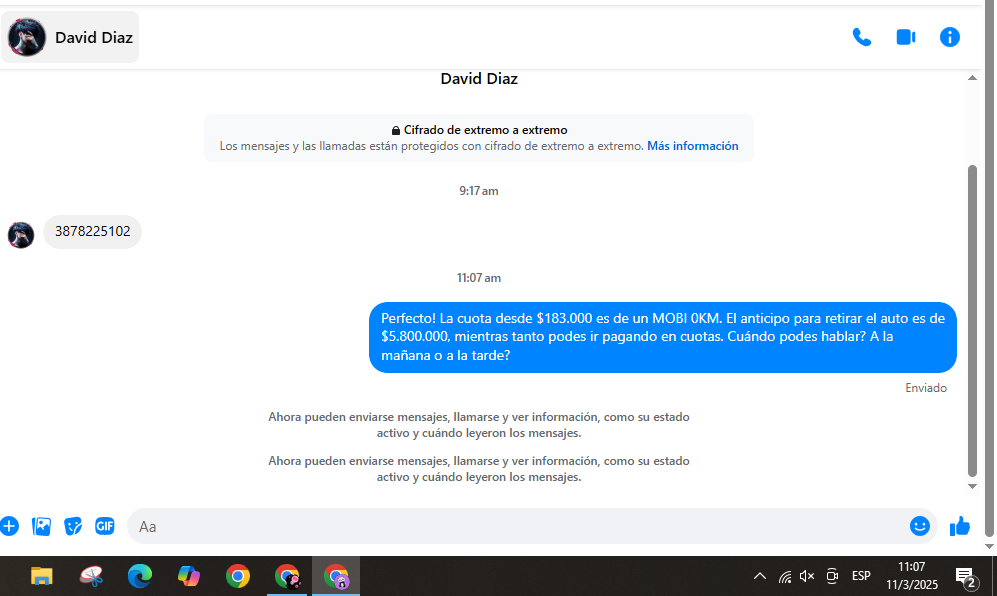Attach a photo using the image icon
This screenshot has height=596, width=997.
tap(41, 527)
